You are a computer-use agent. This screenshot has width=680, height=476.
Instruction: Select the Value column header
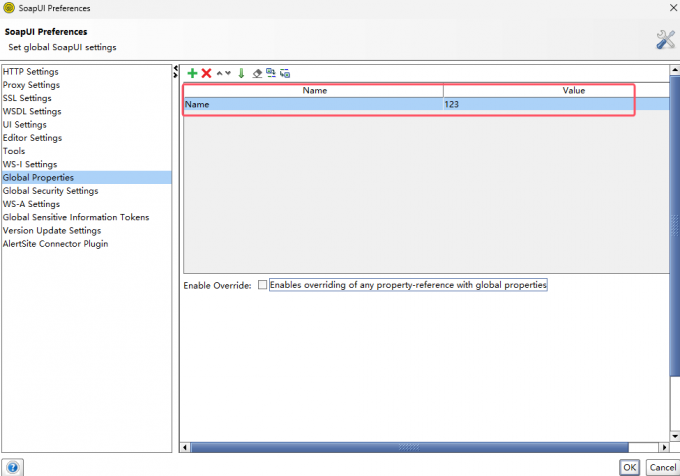pos(556,91)
